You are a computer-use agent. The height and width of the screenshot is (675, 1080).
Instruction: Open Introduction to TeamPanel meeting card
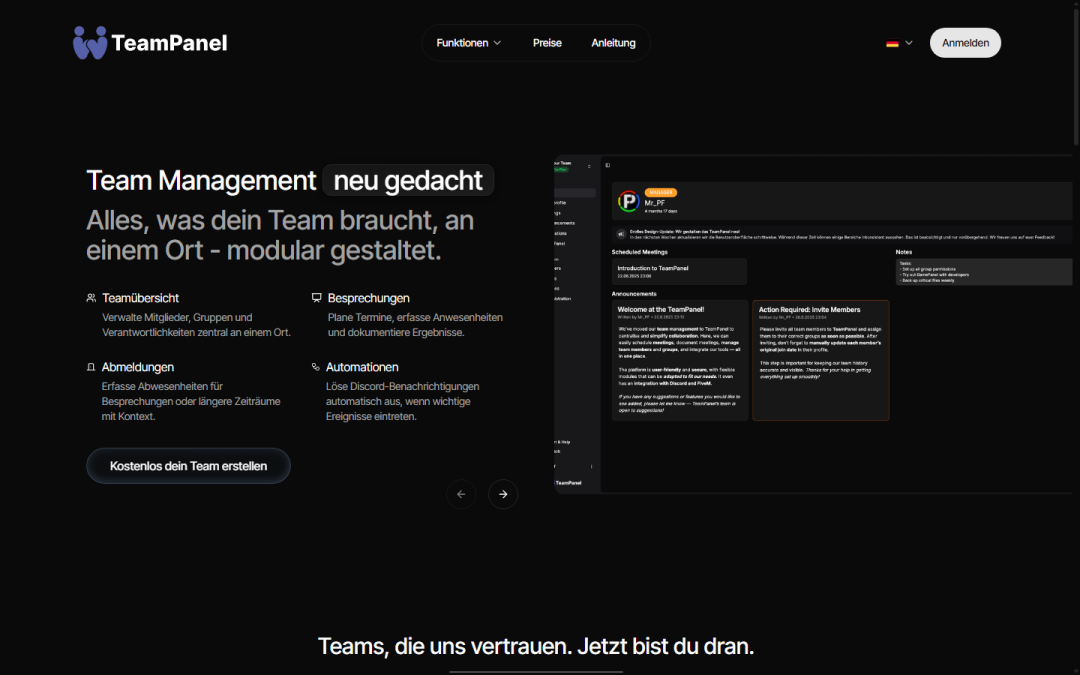(679, 271)
